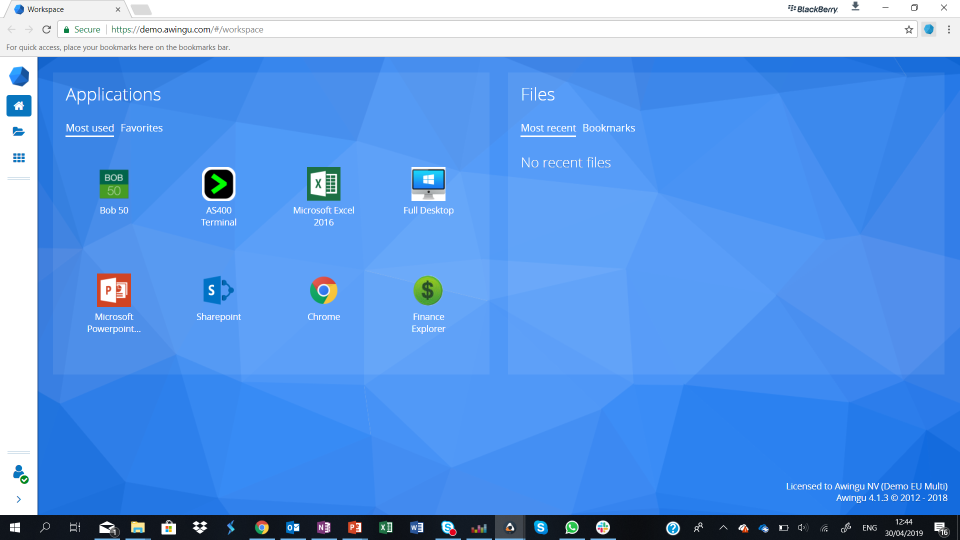Launch Finance Explorer app
The image size is (960, 540).
[x=428, y=303]
